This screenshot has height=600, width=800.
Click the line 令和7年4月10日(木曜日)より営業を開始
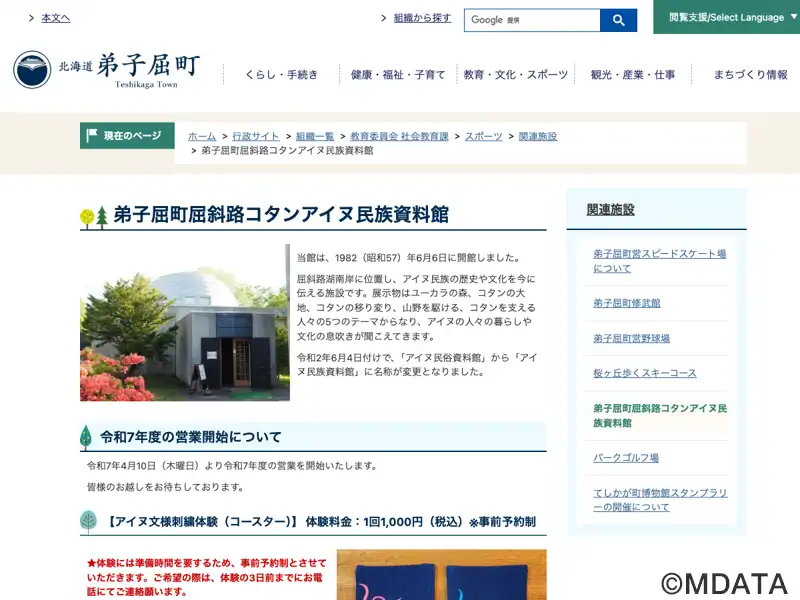pos(232,466)
